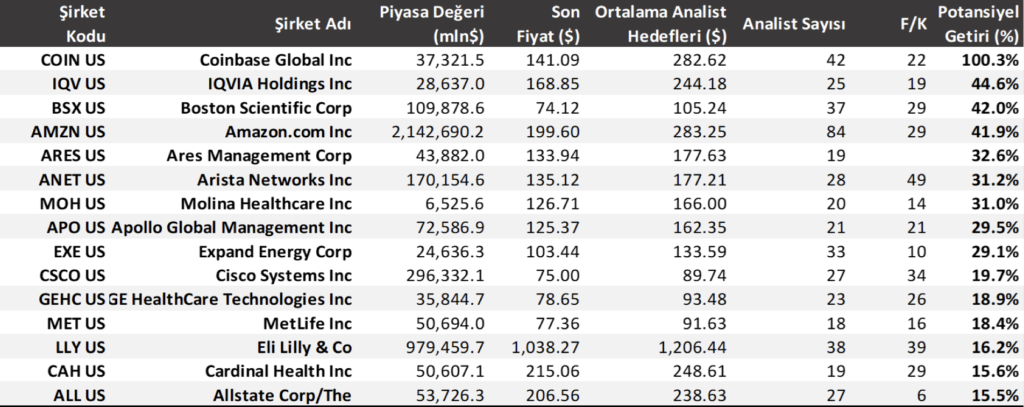This screenshot has width=1024, height=407.
Task: Click Boston Scientific's 105.24 analyst target
Action: 699,108
